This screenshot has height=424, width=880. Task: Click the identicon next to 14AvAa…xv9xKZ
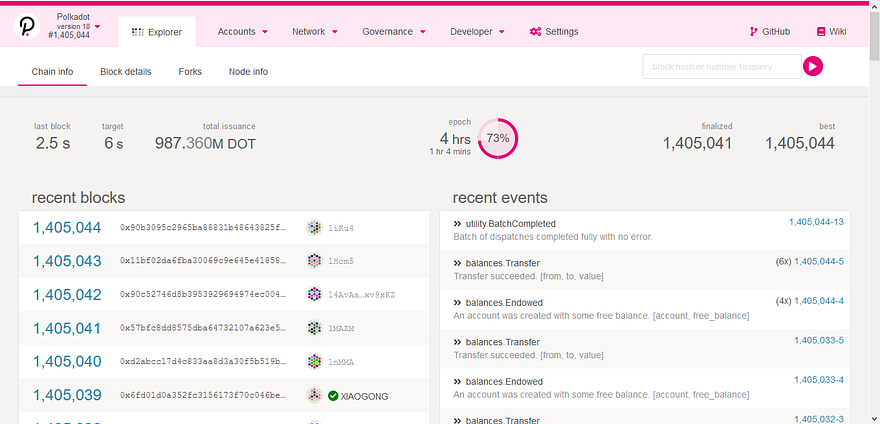click(314, 294)
